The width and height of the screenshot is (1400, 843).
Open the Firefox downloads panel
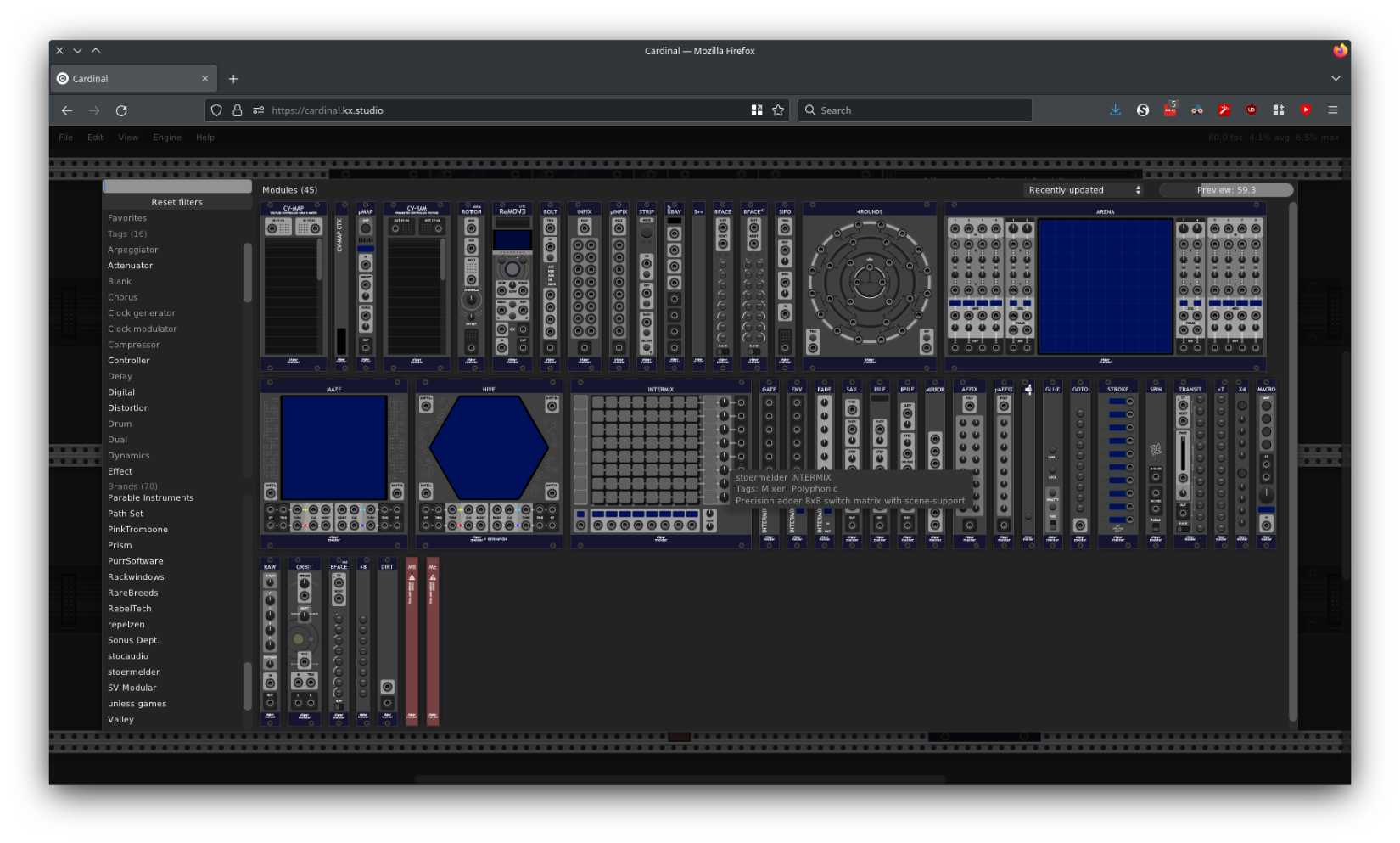point(1116,110)
